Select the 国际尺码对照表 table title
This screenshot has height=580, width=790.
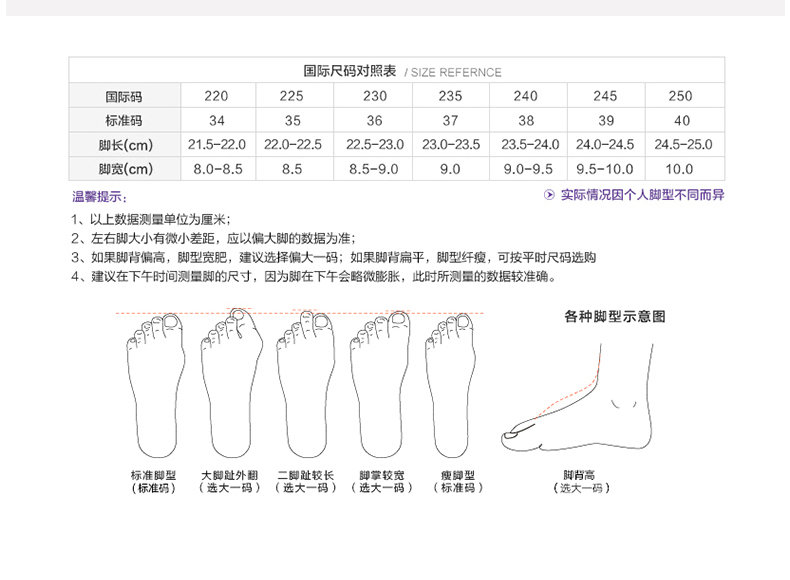(x=350, y=71)
